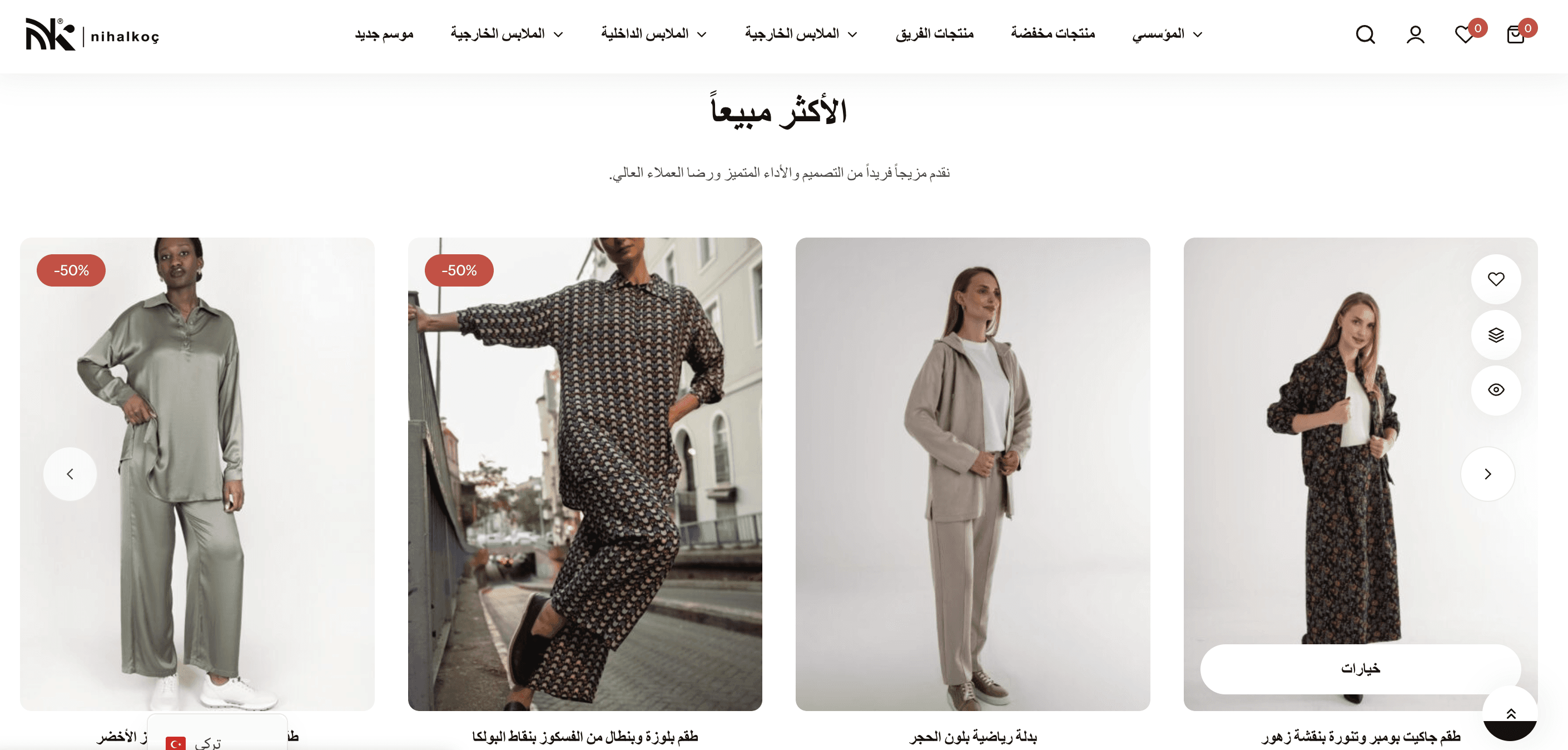The width and height of the screenshot is (1568, 750).
Task: Open quick view eye icon on product
Action: point(1496,390)
